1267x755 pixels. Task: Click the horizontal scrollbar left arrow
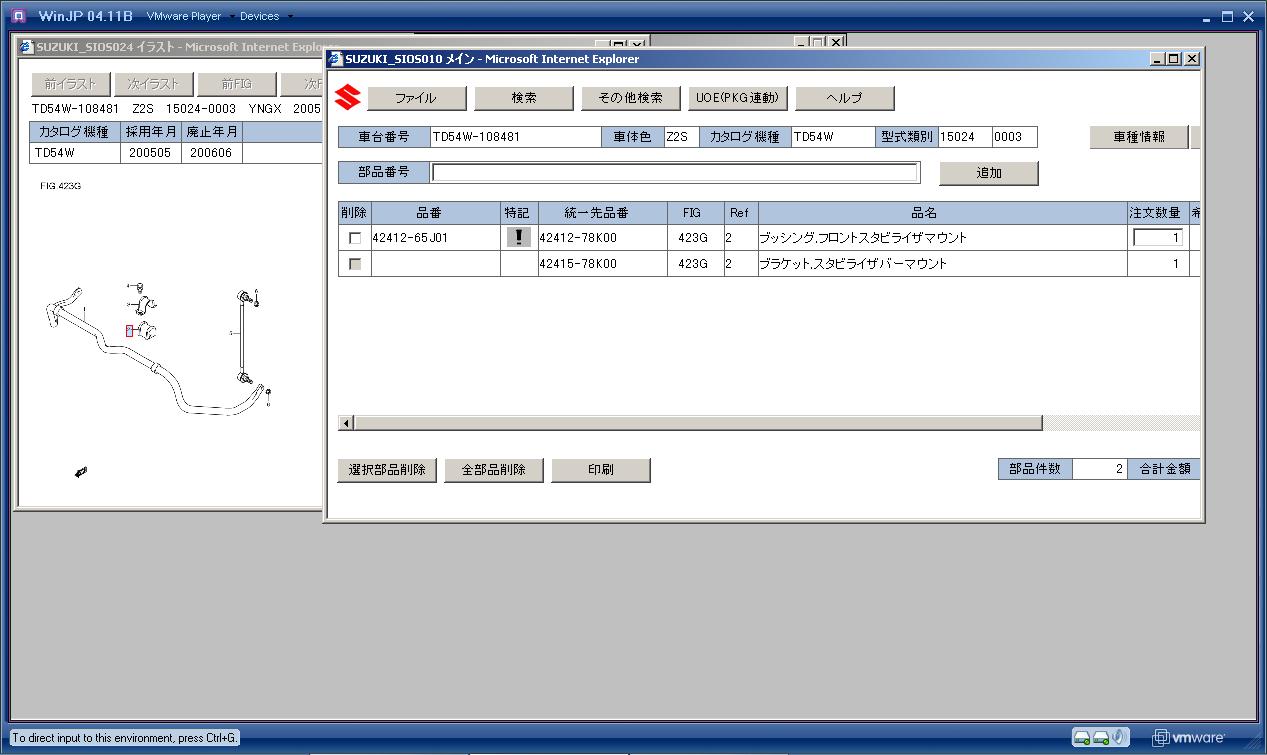click(x=347, y=423)
